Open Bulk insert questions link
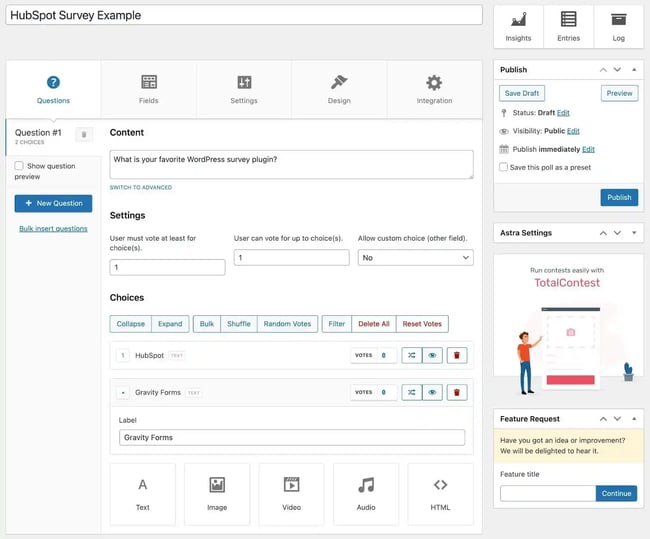Image resolution: width=650 pixels, height=539 pixels. click(53, 228)
